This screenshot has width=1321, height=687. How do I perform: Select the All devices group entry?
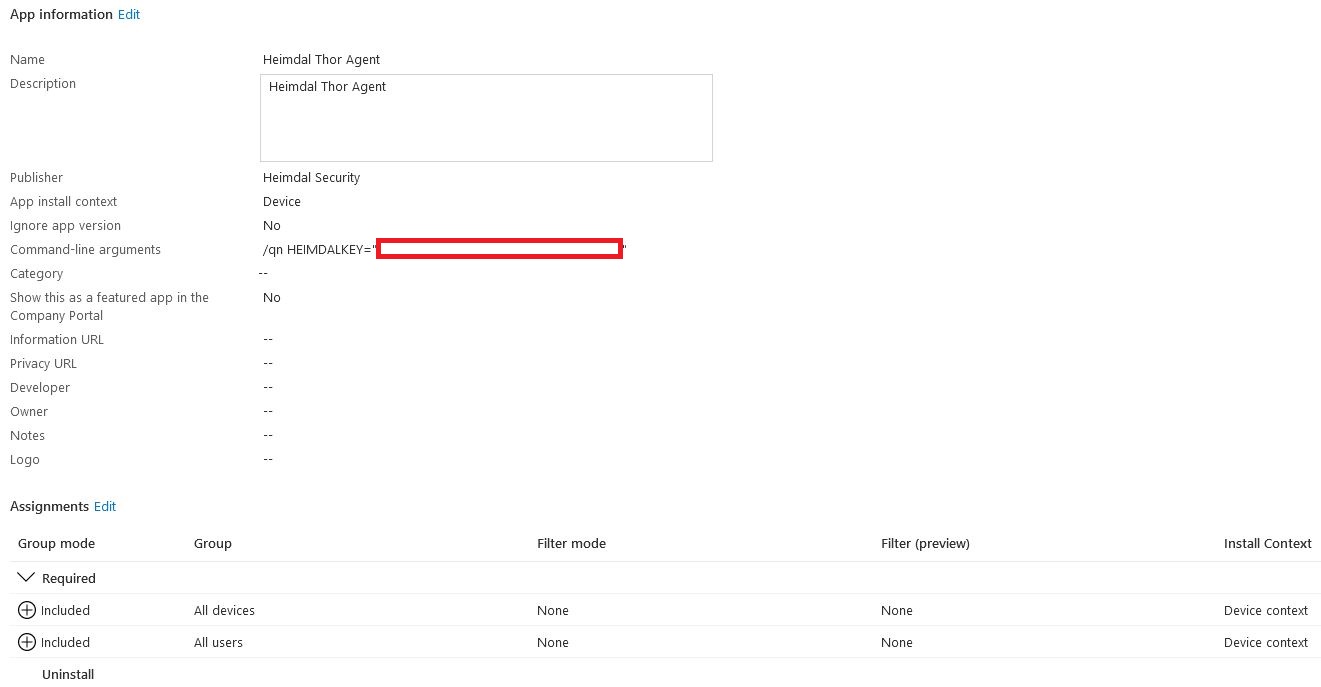tap(222, 610)
